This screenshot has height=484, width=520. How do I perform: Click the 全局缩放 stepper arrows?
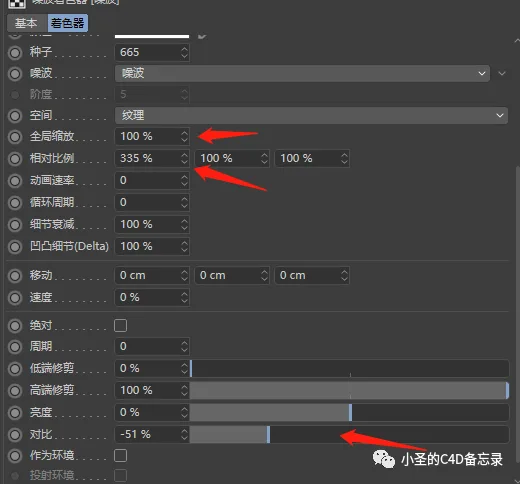click(184, 137)
